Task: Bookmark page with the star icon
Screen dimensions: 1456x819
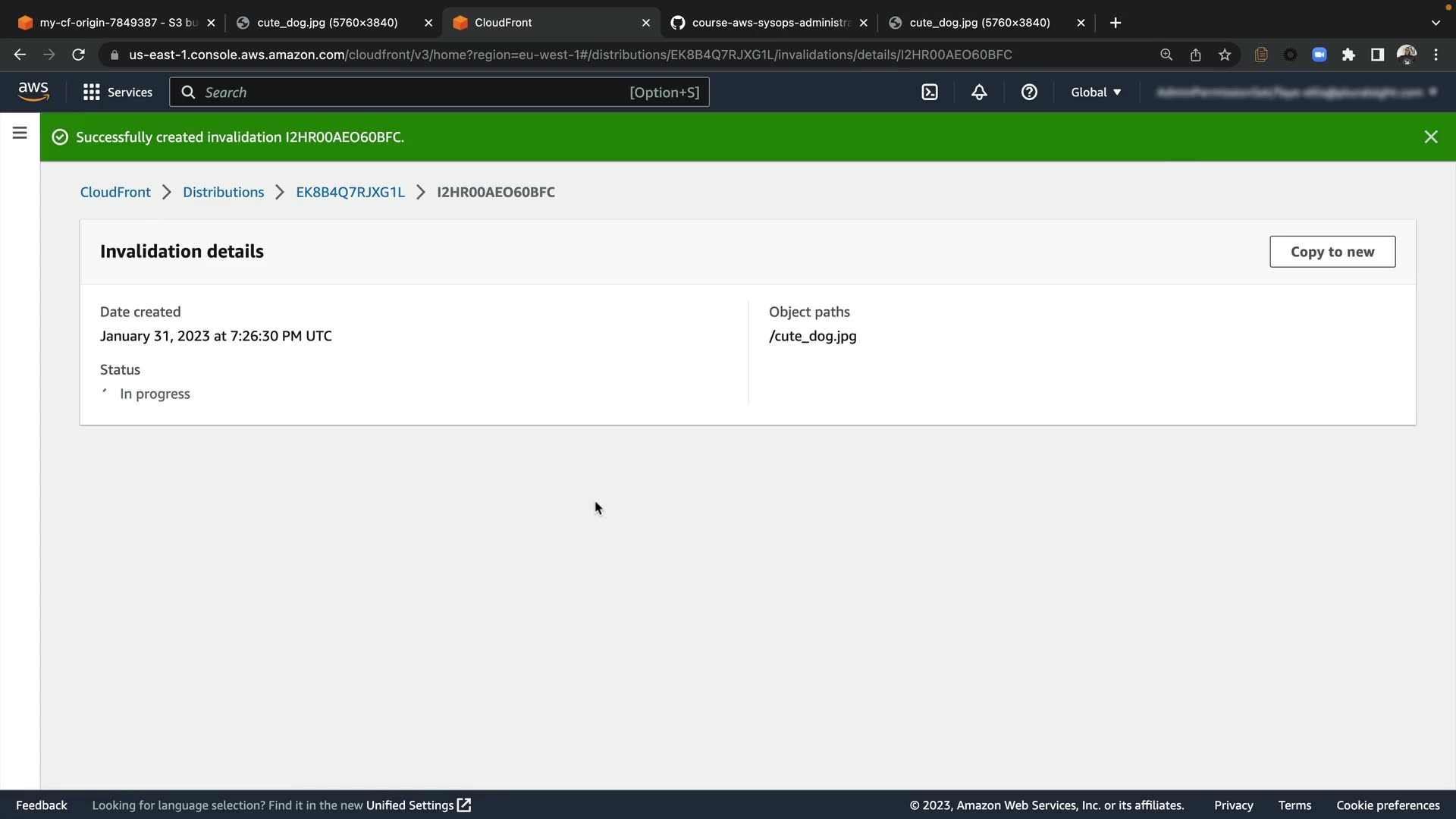Action: [x=1225, y=55]
